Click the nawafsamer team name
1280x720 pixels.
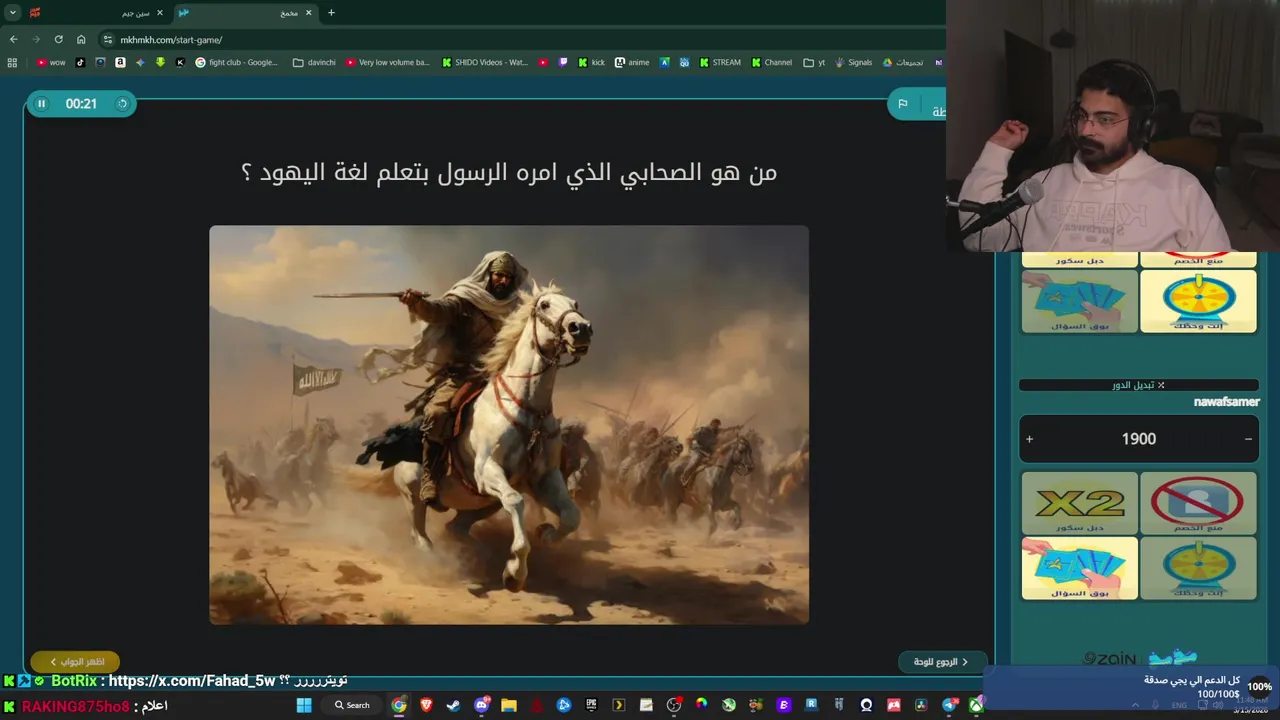point(1226,402)
